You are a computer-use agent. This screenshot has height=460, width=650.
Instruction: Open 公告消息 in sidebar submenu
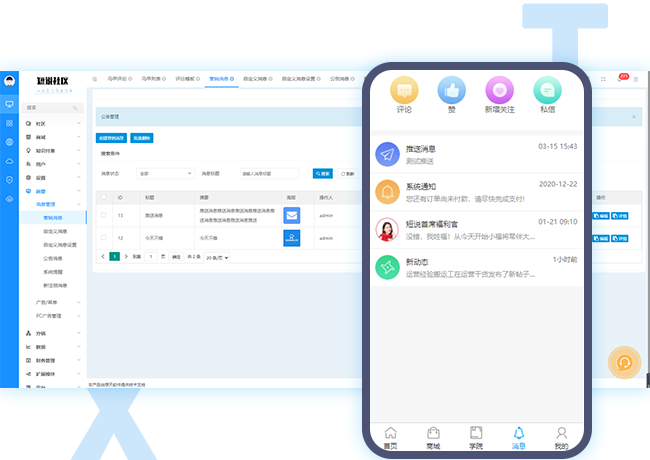53,258
